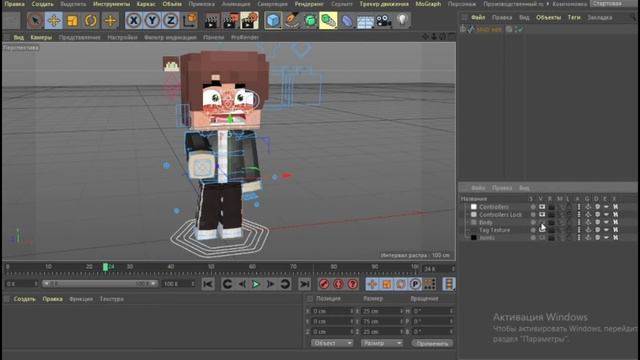Go to next keyframe
Screen dimensions: 640x360
[x=285, y=284]
